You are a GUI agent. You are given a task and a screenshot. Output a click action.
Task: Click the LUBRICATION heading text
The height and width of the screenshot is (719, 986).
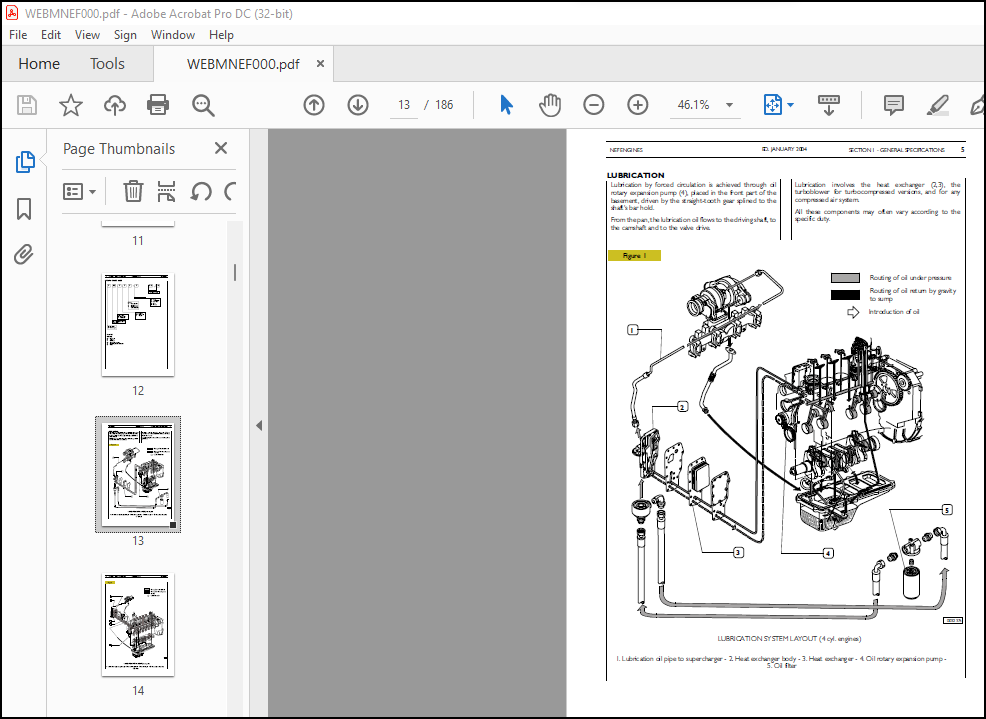[635, 175]
